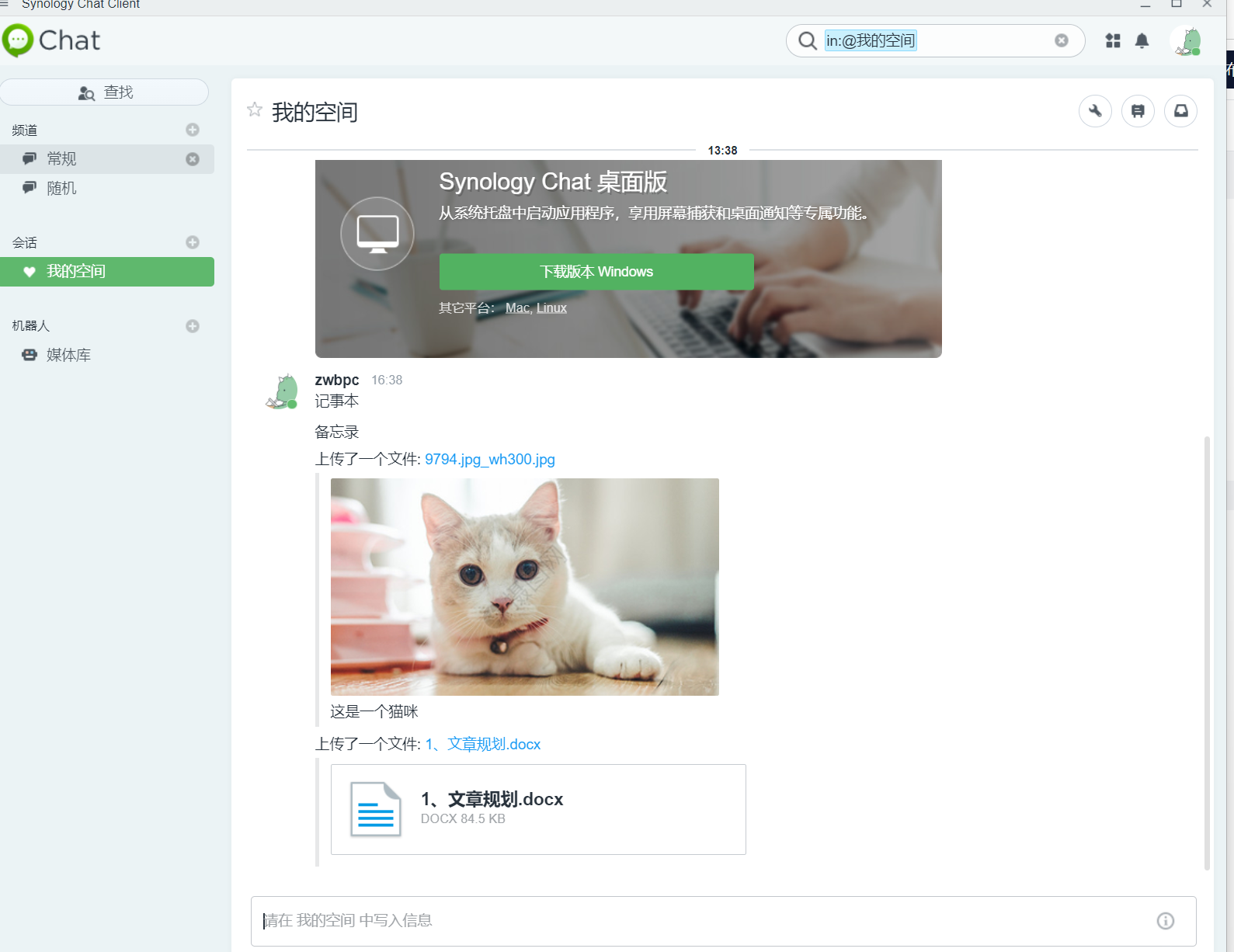This screenshot has width=1234, height=952.
Task: Open the notifications bell
Action: [x=1142, y=40]
